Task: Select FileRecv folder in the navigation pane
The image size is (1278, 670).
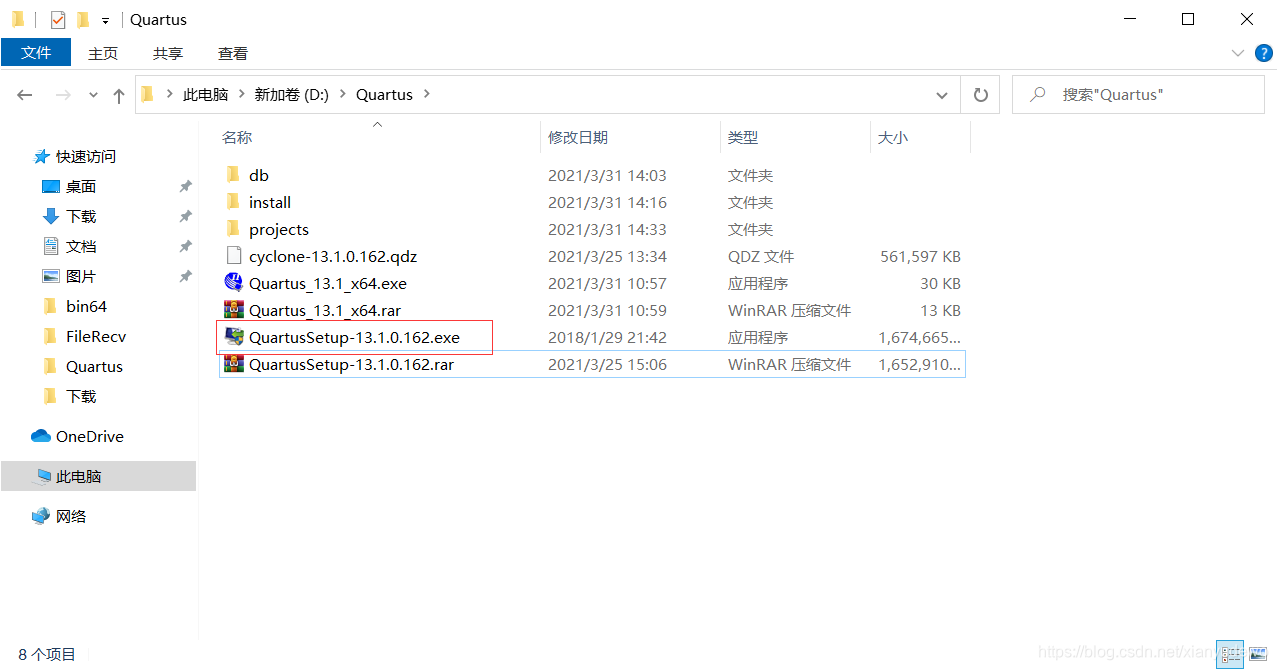Action: (x=96, y=337)
